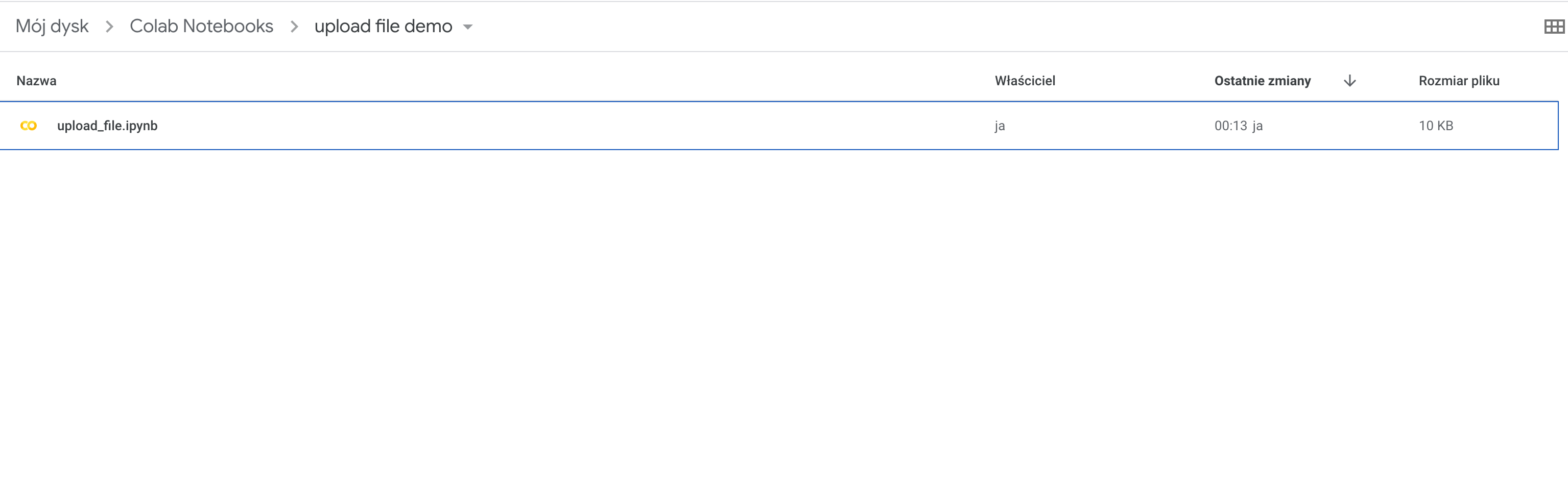Switch to grid view layout icon

point(1554,27)
